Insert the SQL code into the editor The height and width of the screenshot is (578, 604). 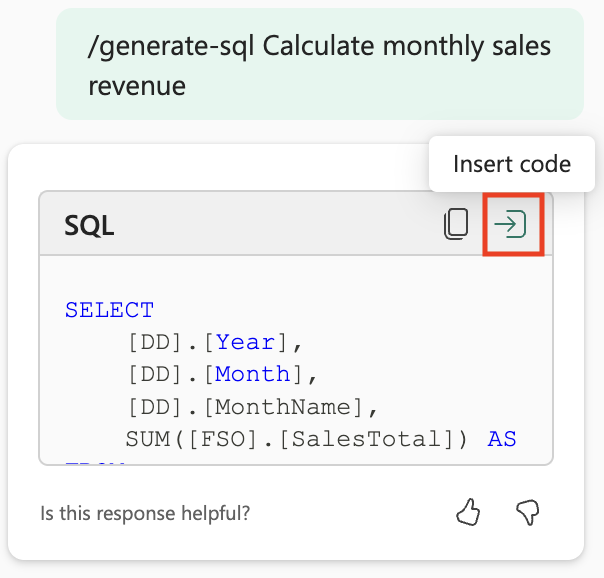click(x=510, y=224)
